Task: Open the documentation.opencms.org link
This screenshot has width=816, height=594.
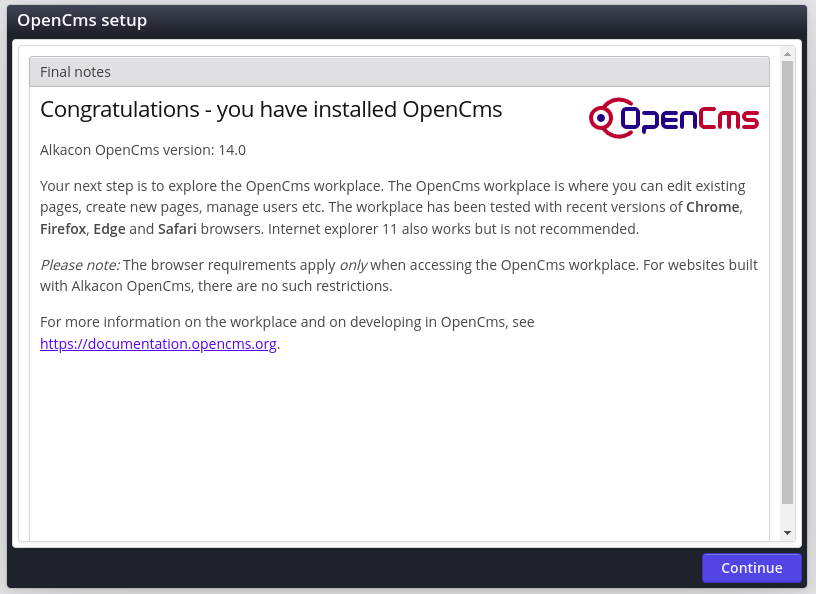Action: (158, 344)
